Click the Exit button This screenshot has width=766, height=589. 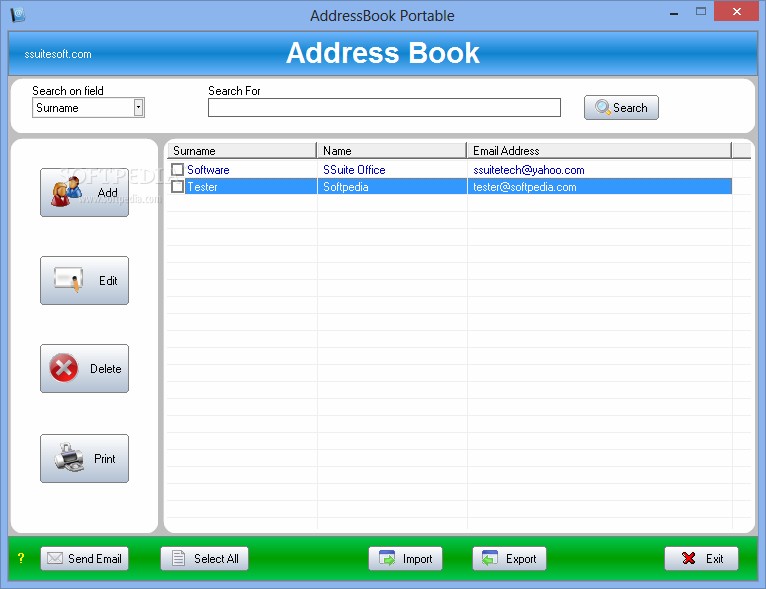(x=701, y=558)
